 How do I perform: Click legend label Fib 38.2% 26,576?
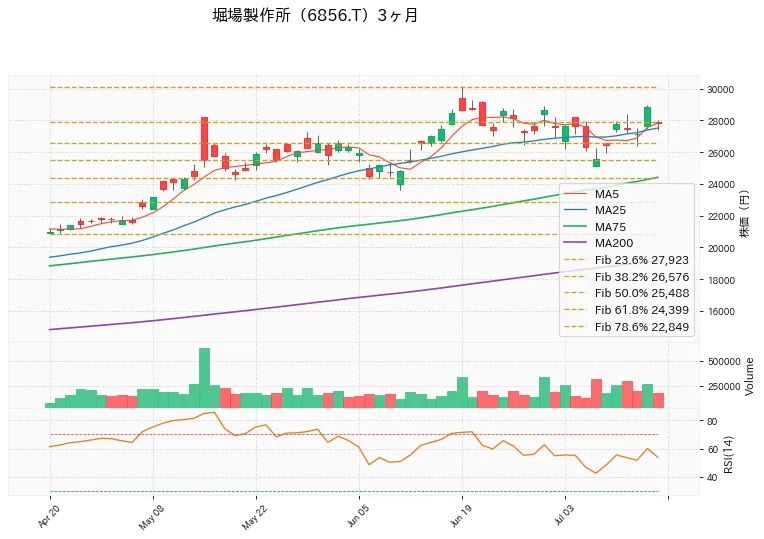click(642, 277)
